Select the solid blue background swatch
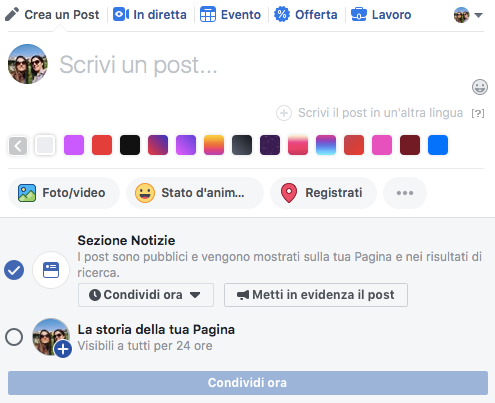This screenshot has height=403, width=495. tap(438, 145)
